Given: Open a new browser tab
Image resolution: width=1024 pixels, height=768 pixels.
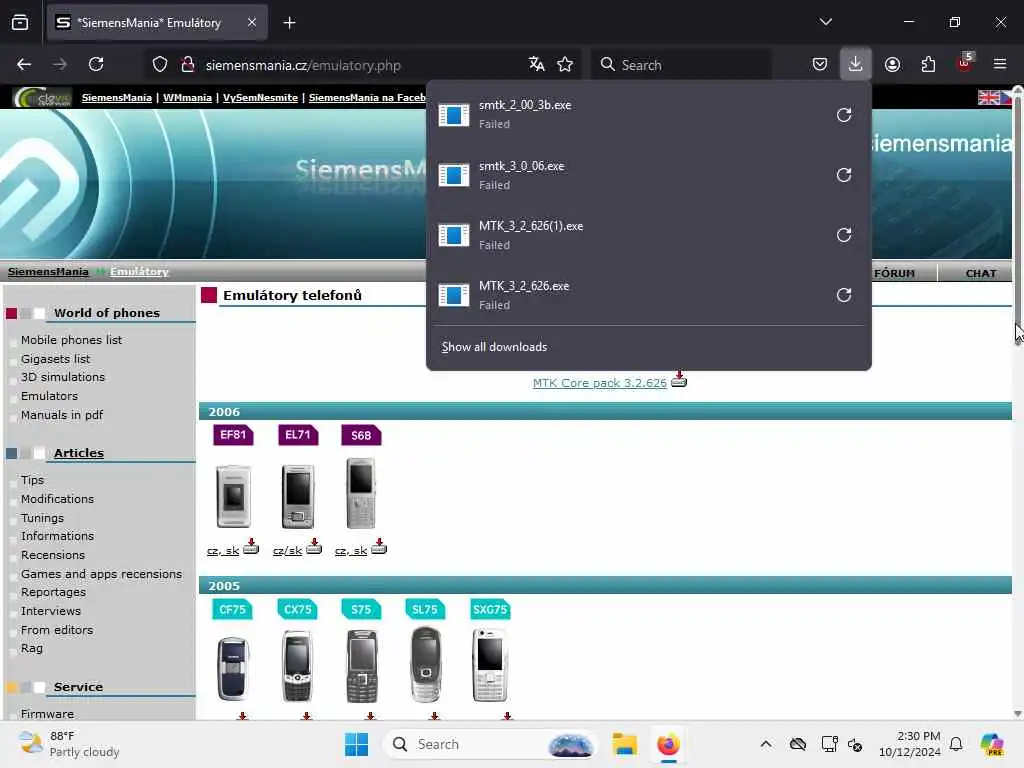Looking at the screenshot, I should (289, 23).
